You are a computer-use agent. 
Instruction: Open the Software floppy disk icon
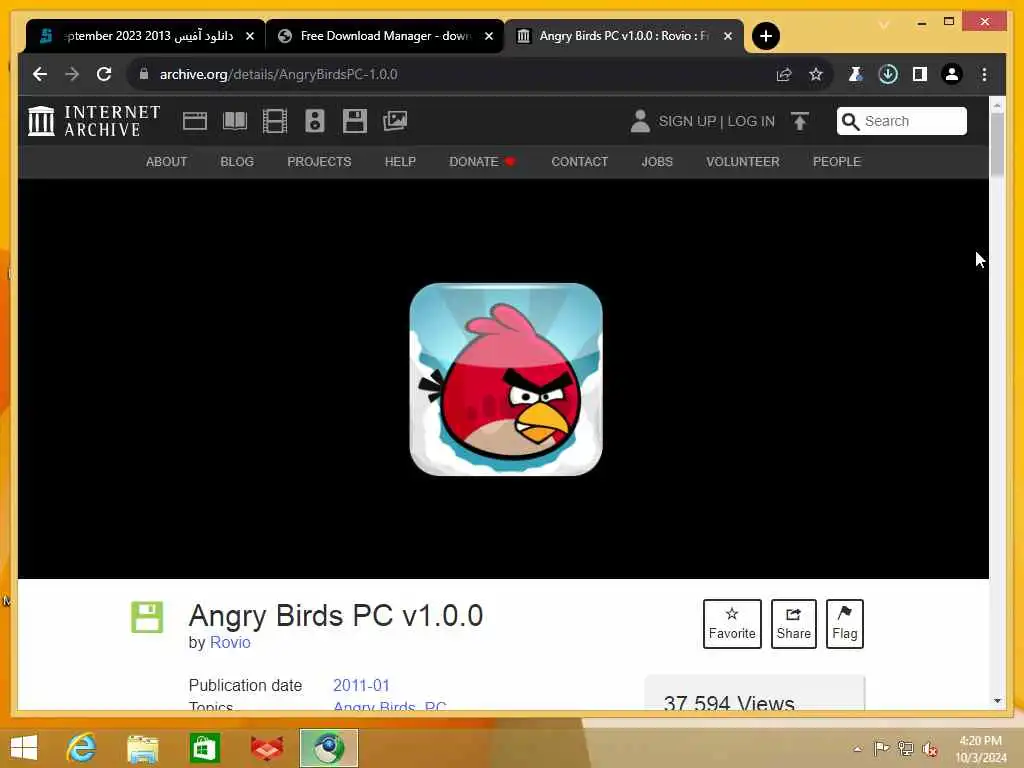click(355, 121)
